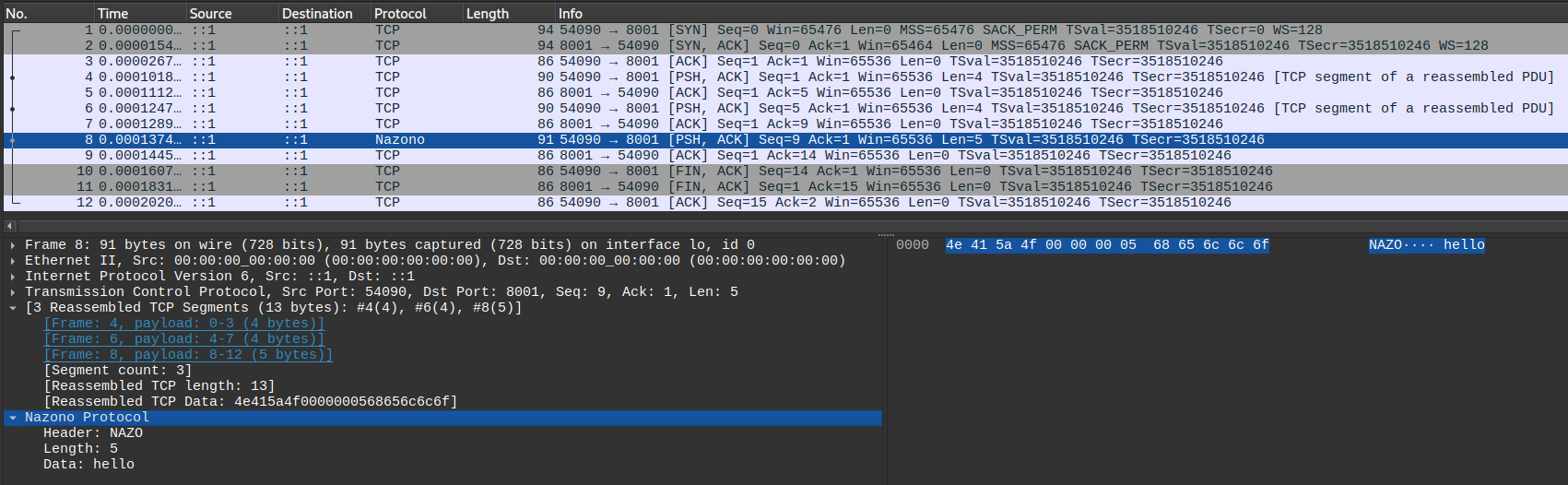Screen dimensions: 1568x485
Task: Expand Transmission Control Protocol section
Action: [13, 292]
